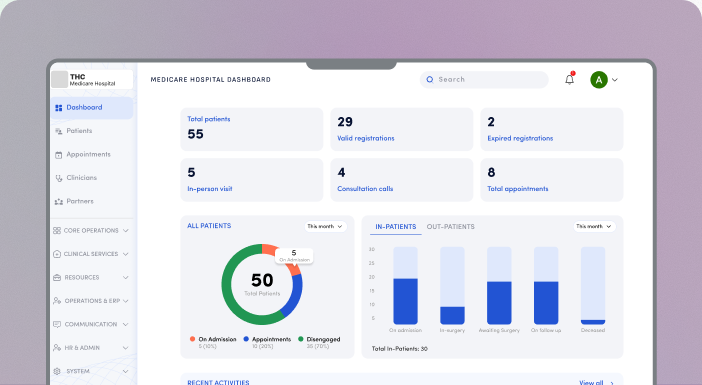This screenshot has height=385, width=702.
Task: Click the Resources briefcase icon
Action: [57, 278]
